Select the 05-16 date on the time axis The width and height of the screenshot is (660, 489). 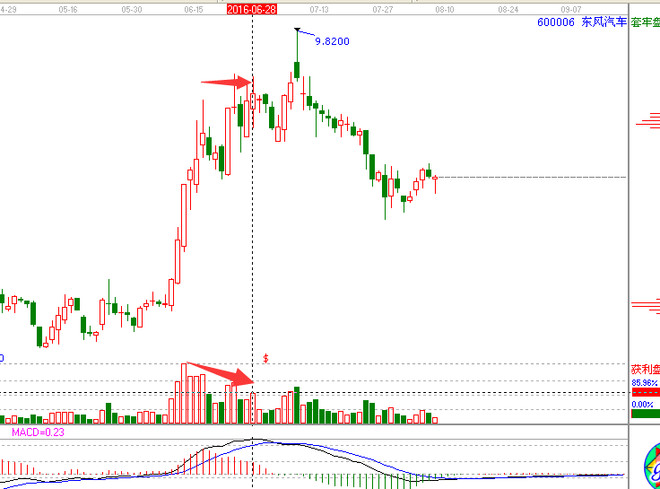click(x=68, y=9)
